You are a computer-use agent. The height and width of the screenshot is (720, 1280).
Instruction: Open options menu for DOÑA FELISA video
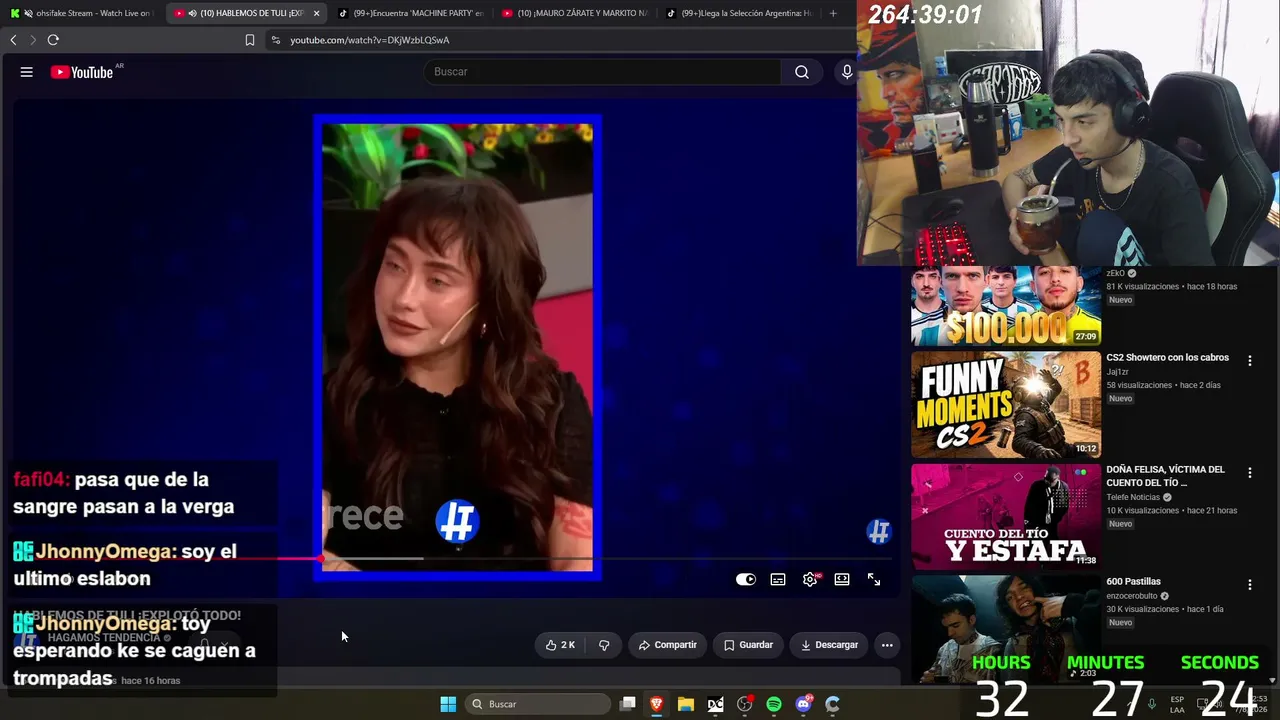pos(1249,472)
